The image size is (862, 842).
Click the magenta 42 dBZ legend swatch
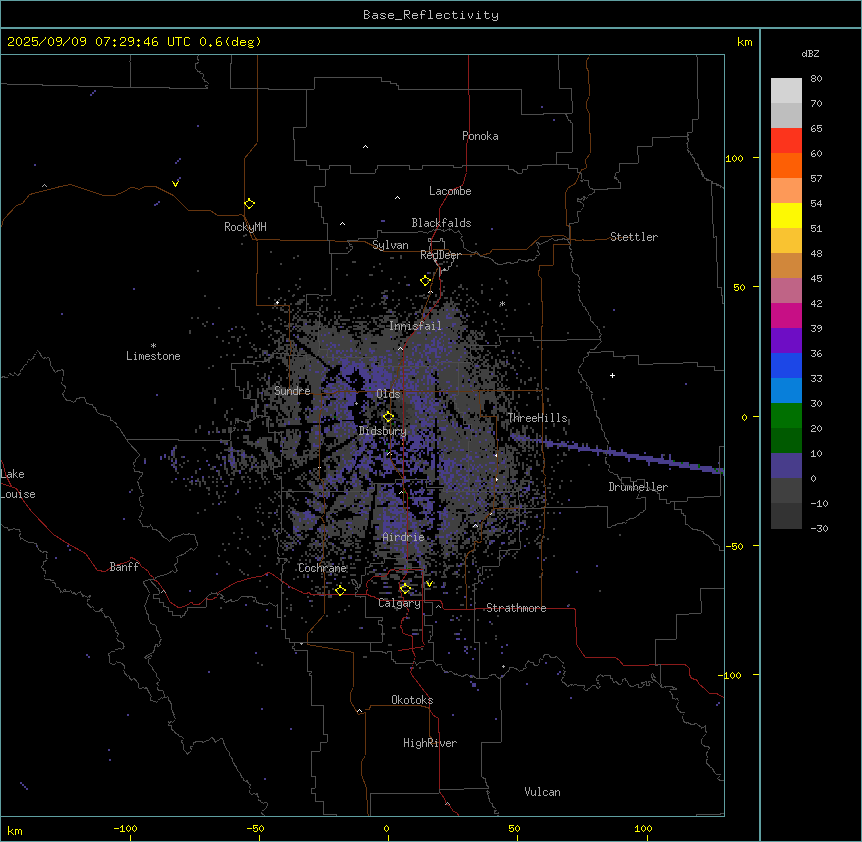point(786,315)
